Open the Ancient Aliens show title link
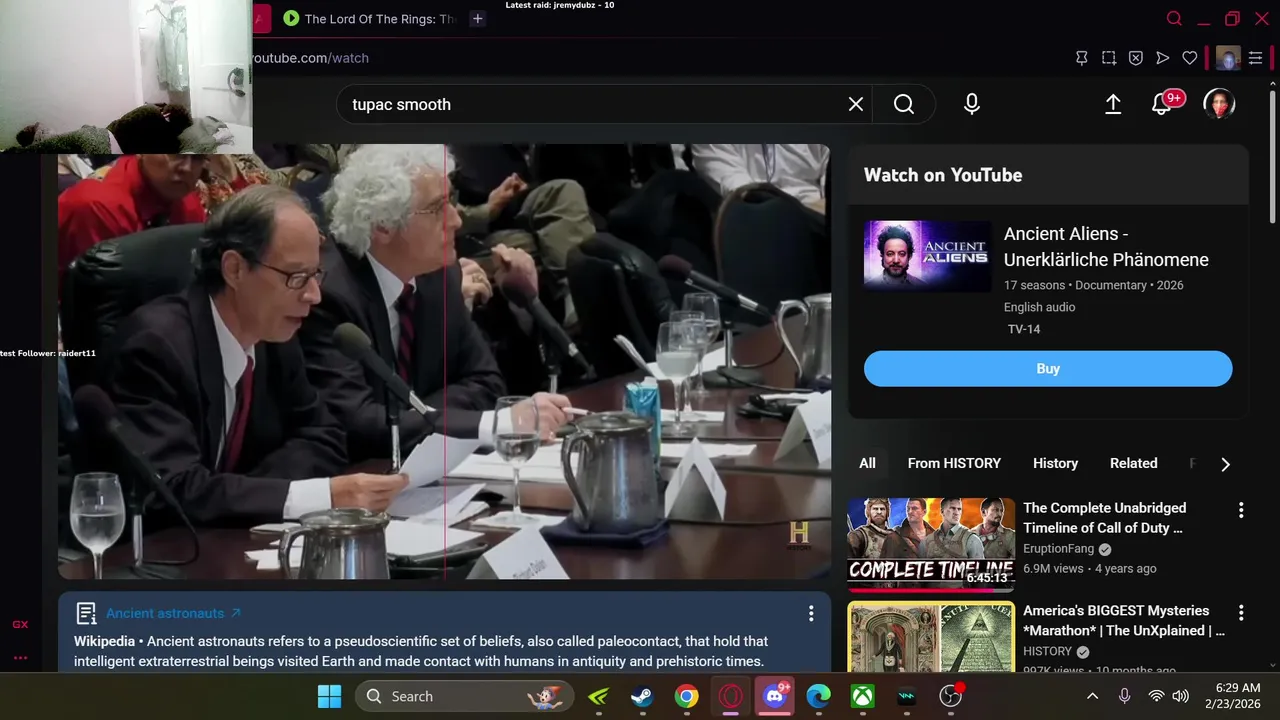Image resolution: width=1280 pixels, height=720 pixels. point(1106,246)
